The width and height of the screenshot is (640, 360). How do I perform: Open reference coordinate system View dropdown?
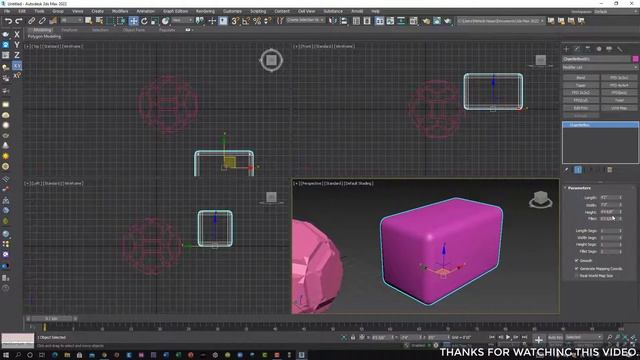coord(182,20)
